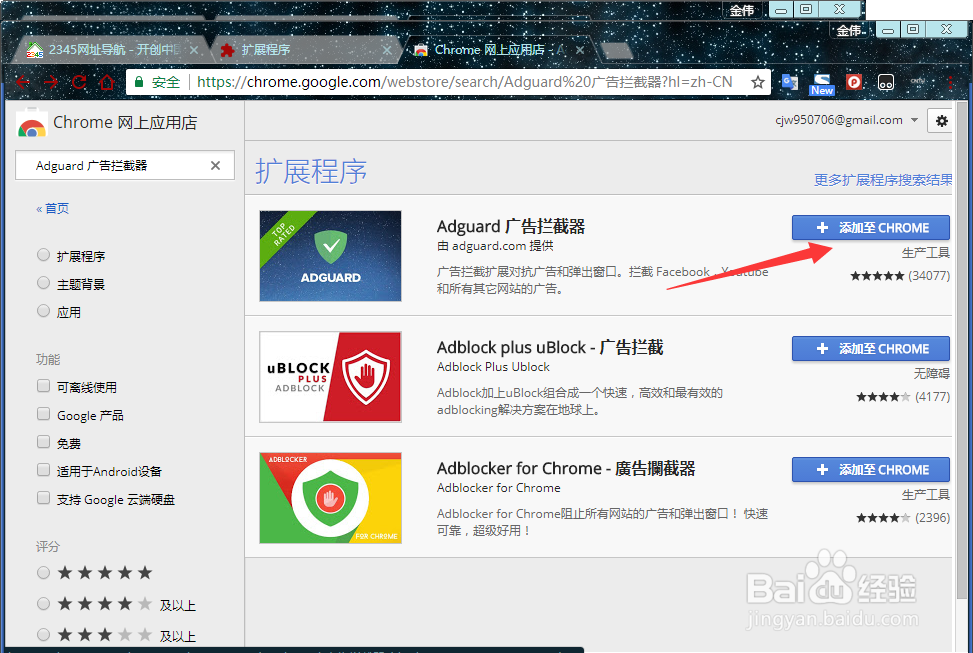Viewport: 973px width, 653px height.
Task: Open the extension icon labeled New
Action: tap(822, 84)
